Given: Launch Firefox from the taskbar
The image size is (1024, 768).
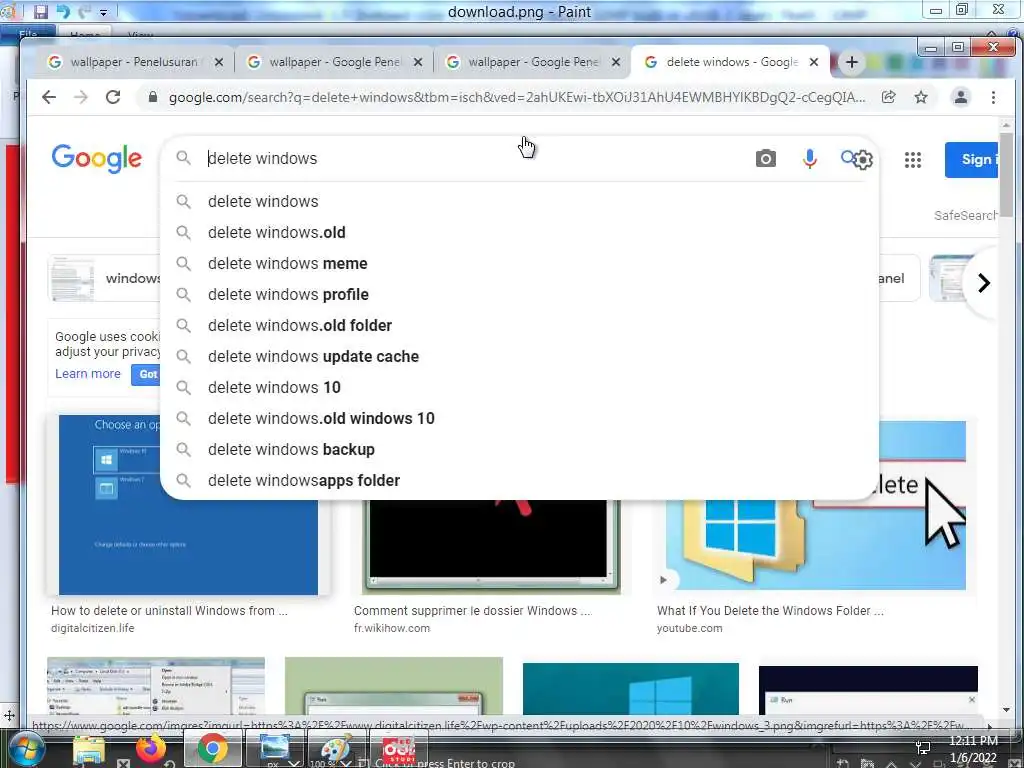Looking at the screenshot, I should 151,749.
